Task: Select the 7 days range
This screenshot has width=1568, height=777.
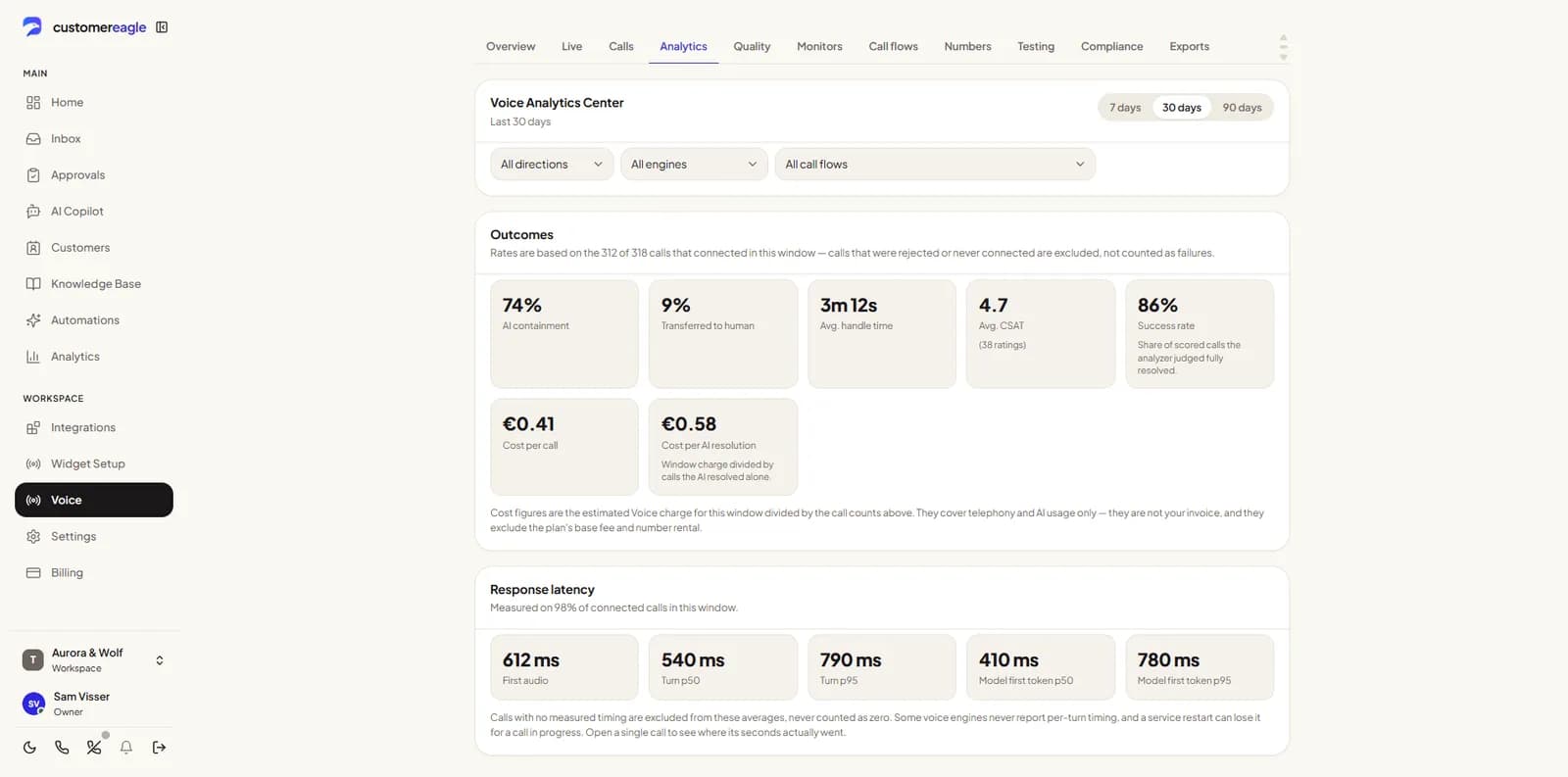Action: 1125,108
